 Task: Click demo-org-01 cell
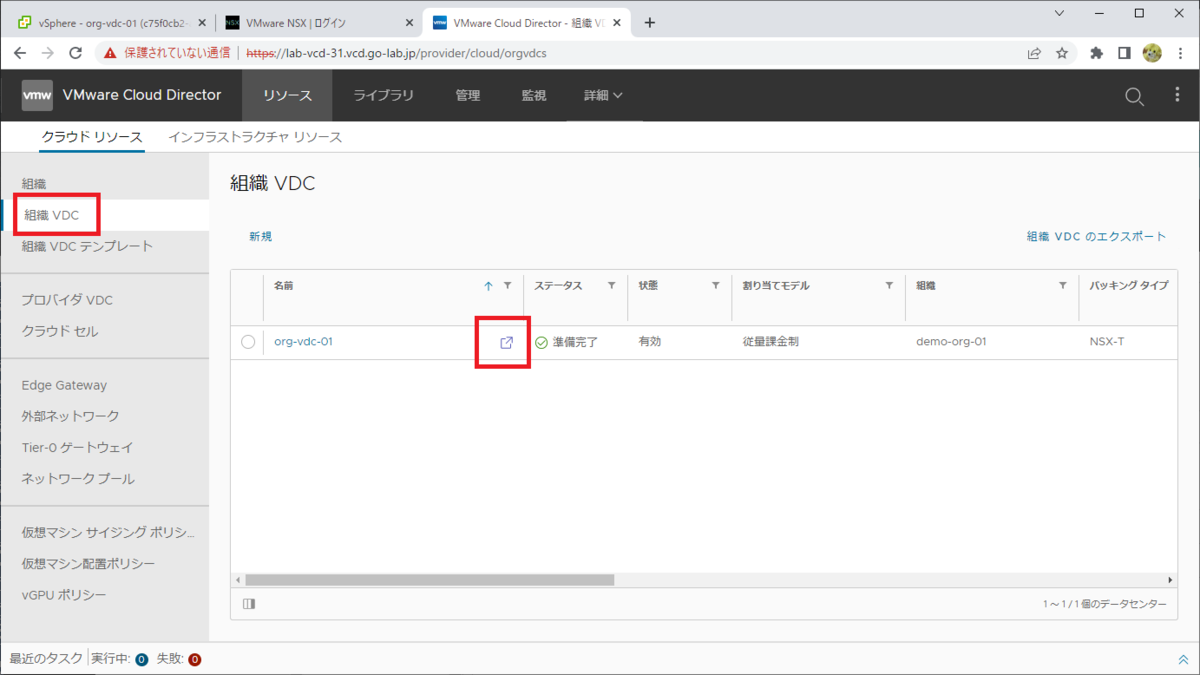(951, 342)
